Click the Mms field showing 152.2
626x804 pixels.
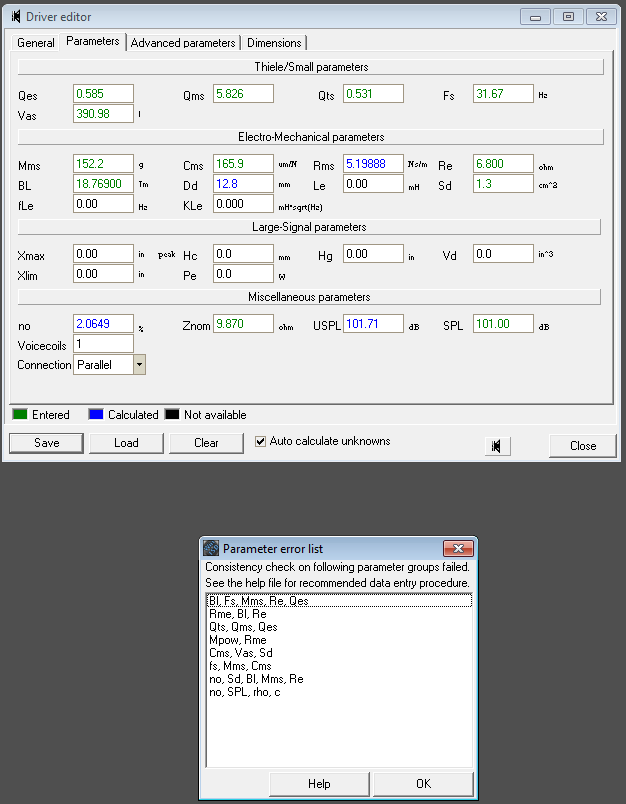pyautogui.click(x=103, y=164)
